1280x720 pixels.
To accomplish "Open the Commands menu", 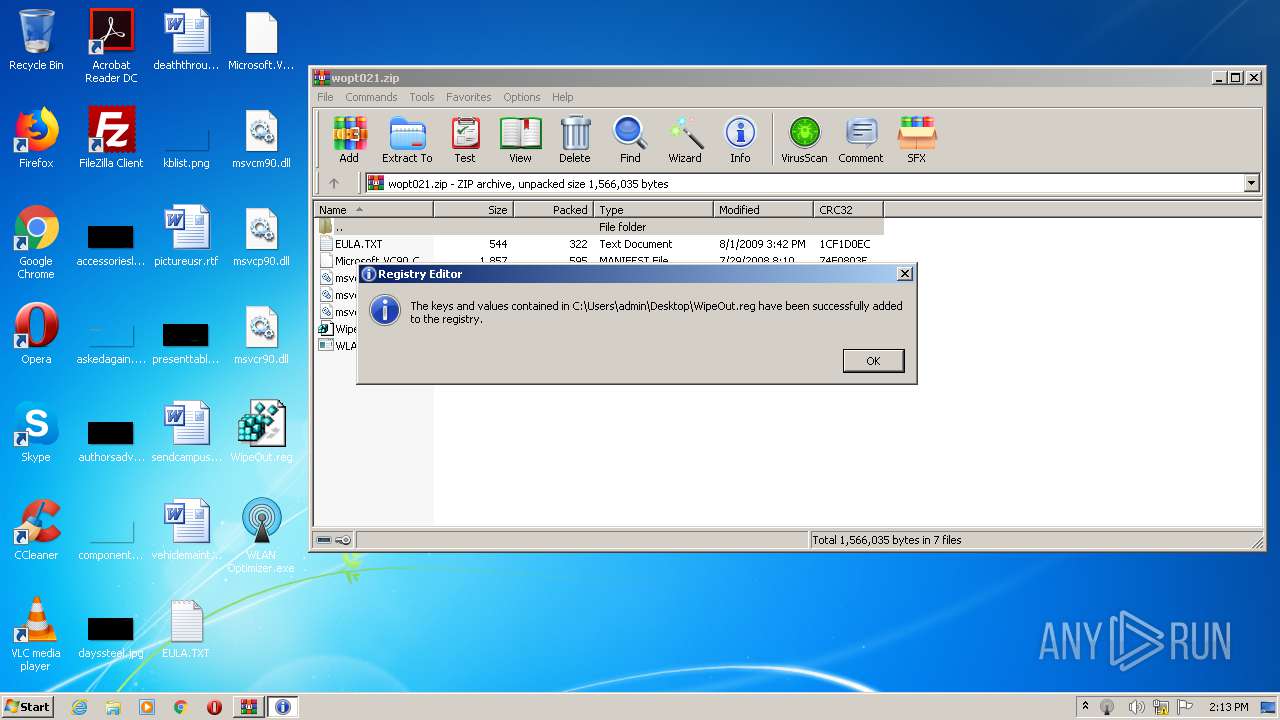I will tap(371, 97).
